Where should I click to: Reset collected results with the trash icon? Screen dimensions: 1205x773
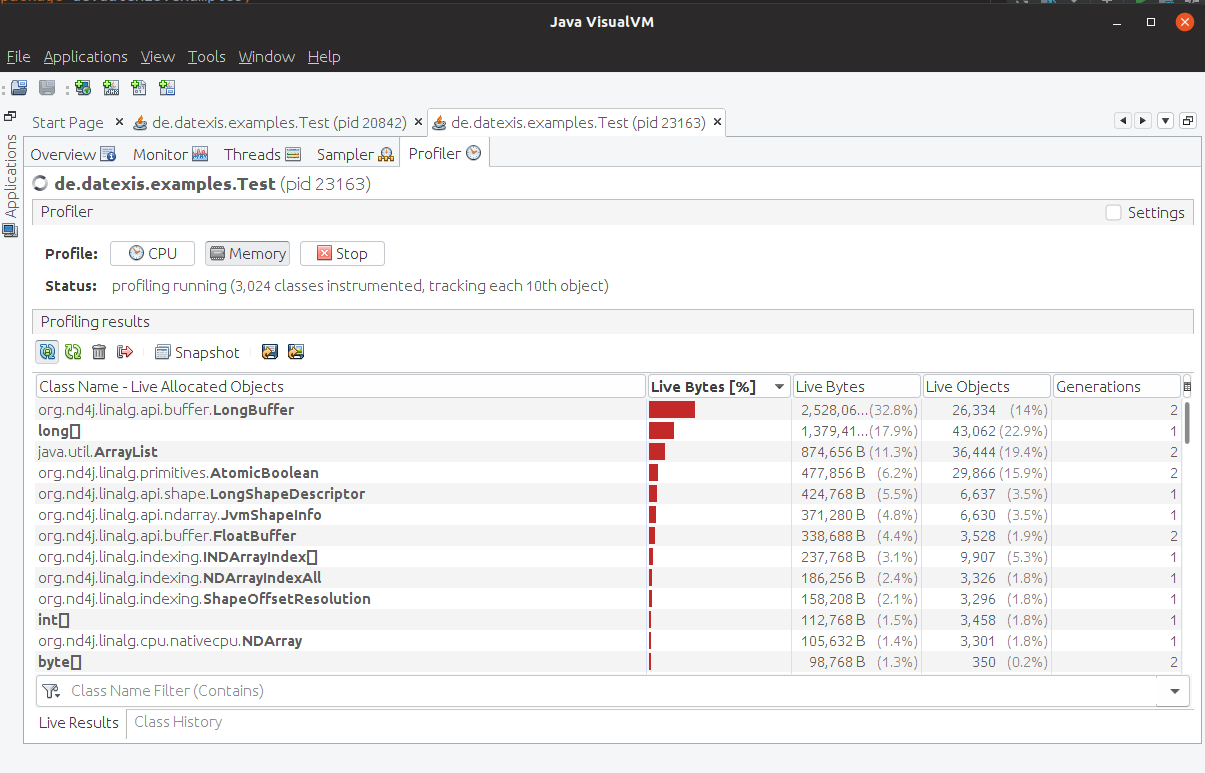[97, 351]
